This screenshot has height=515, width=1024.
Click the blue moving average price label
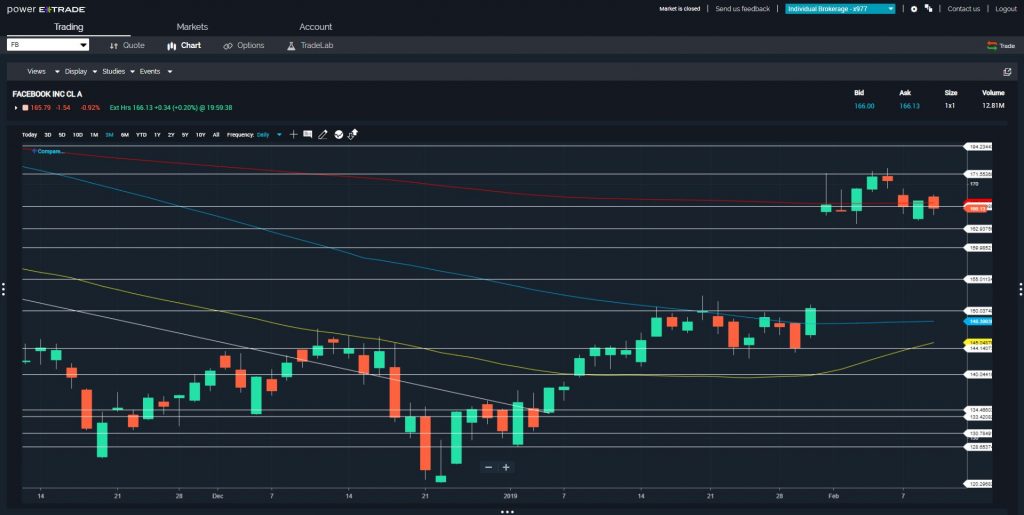point(978,321)
